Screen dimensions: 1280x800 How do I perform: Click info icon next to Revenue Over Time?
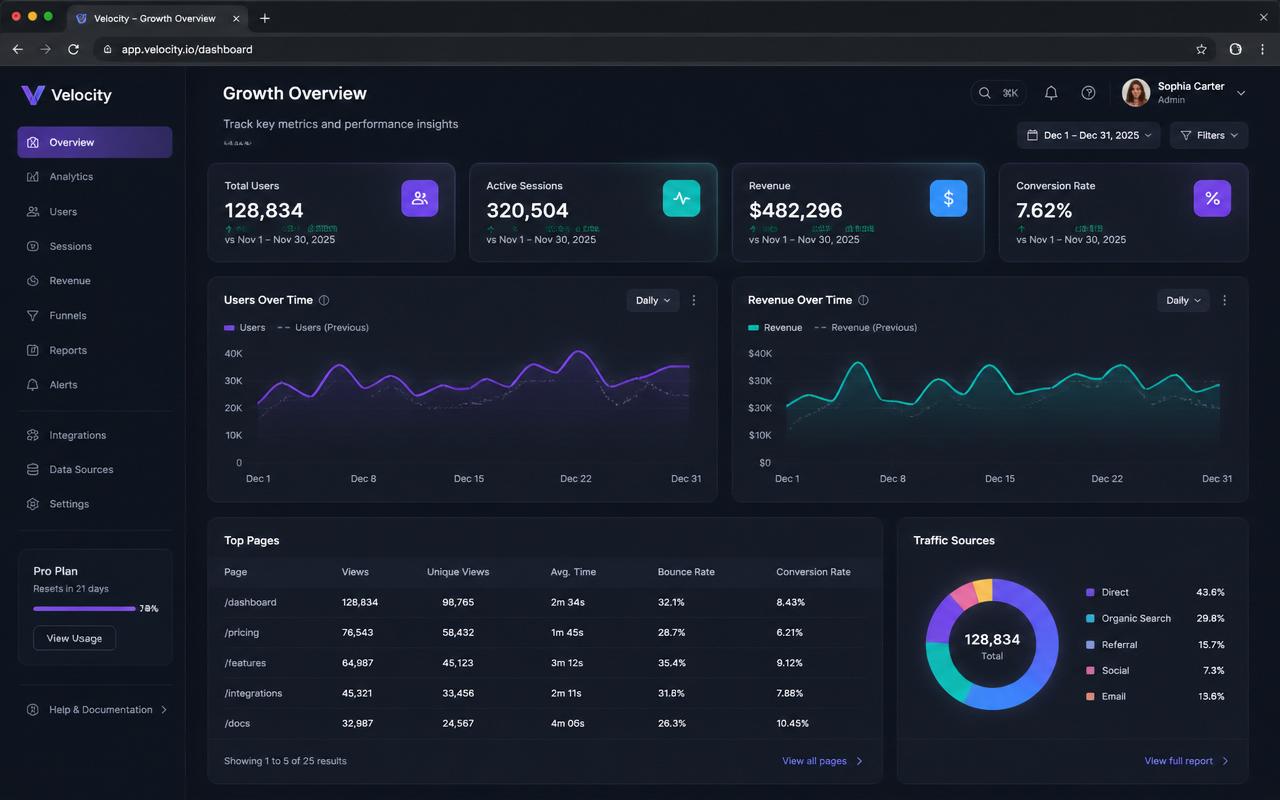[863, 300]
